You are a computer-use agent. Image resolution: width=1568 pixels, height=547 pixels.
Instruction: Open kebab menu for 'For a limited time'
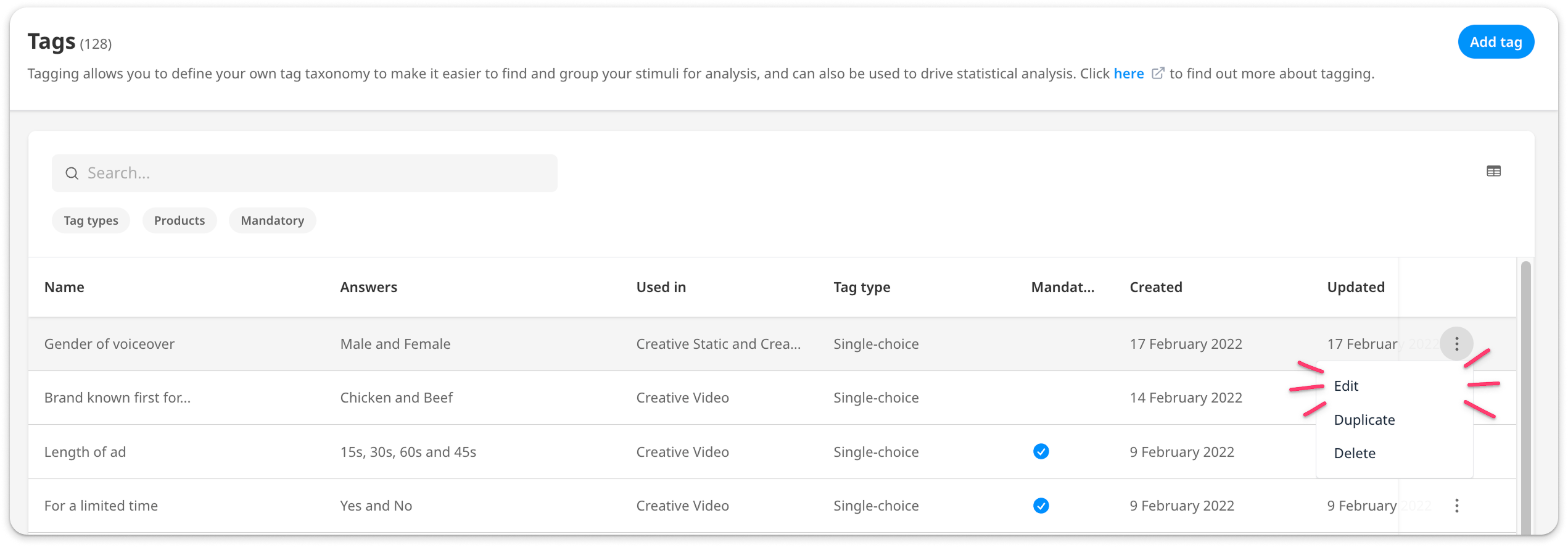pos(1456,506)
